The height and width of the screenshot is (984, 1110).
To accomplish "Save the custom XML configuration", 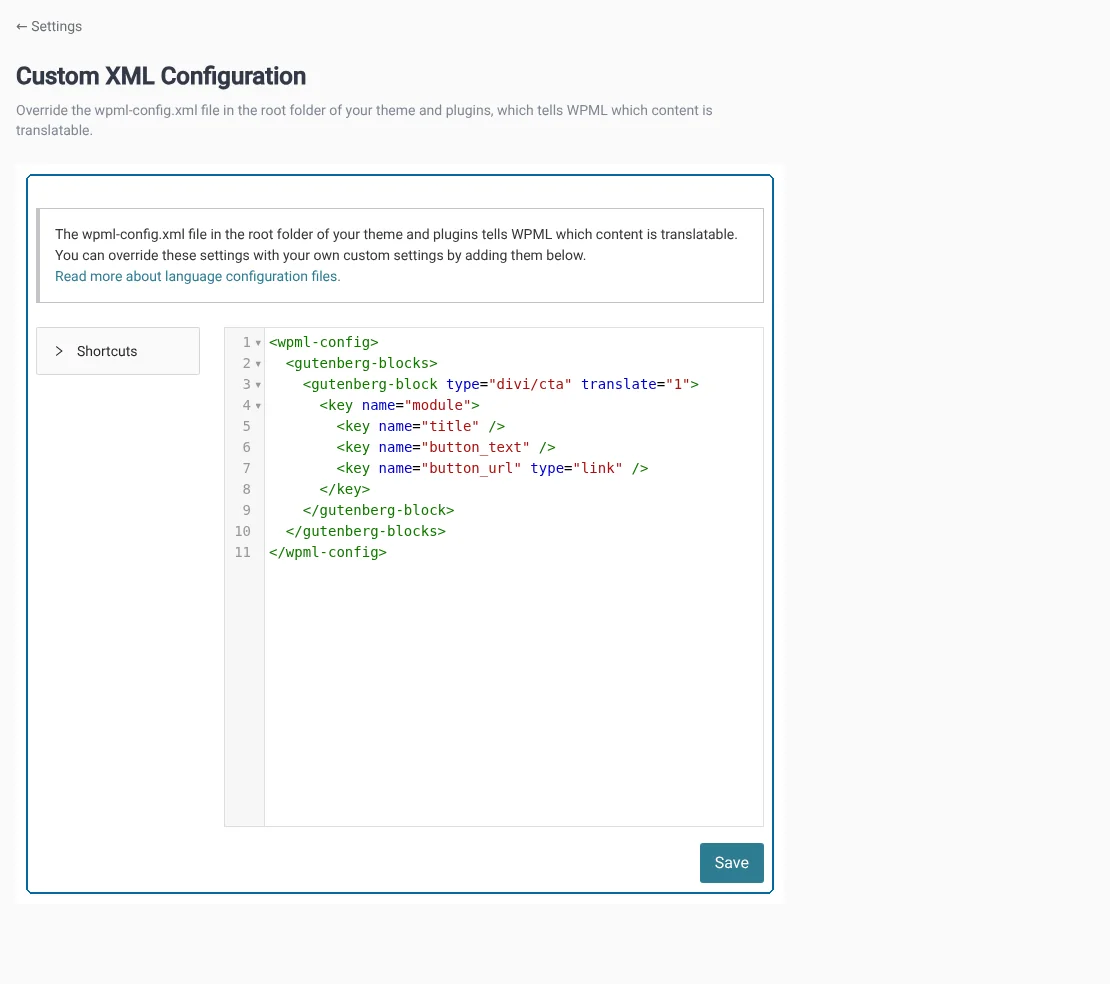I will pyautogui.click(x=731, y=862).
